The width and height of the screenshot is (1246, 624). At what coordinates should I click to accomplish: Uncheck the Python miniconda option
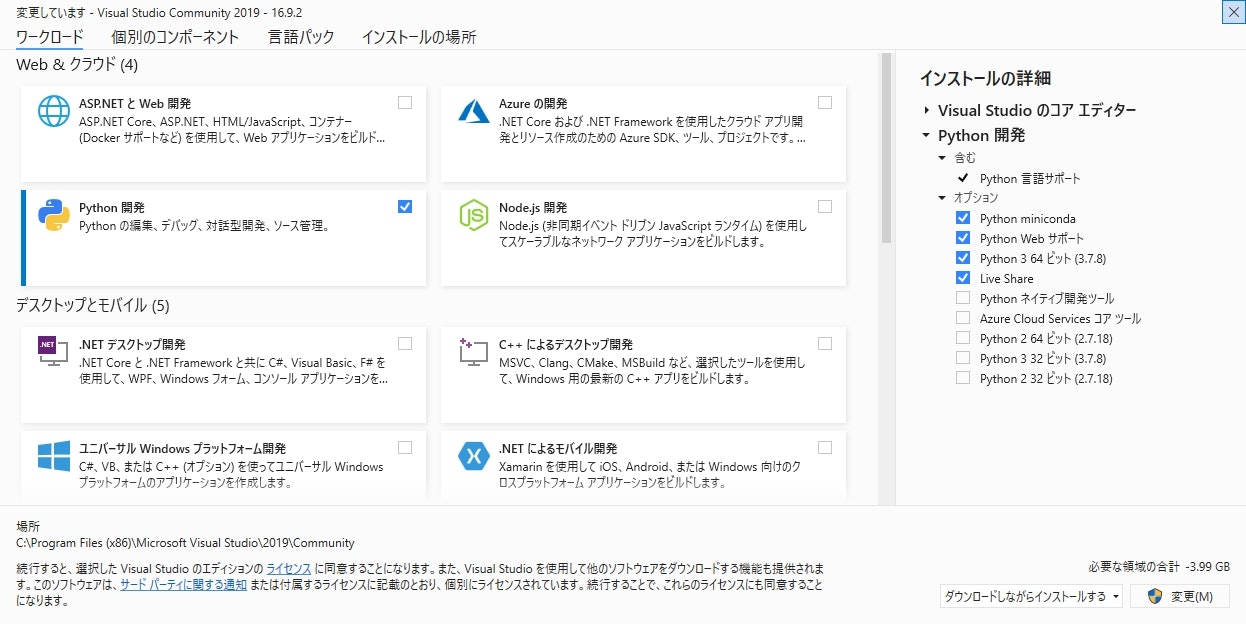point(963,218)
